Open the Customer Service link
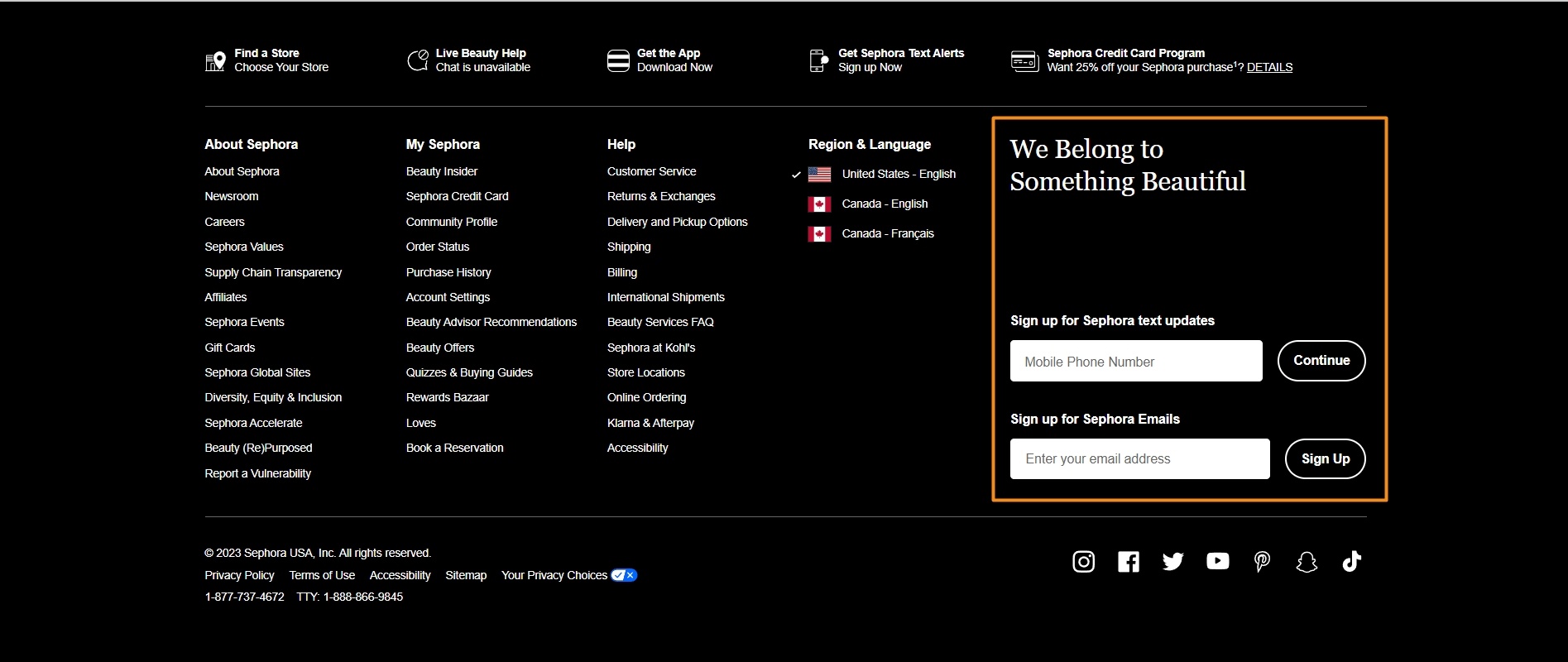 [652, 171]
